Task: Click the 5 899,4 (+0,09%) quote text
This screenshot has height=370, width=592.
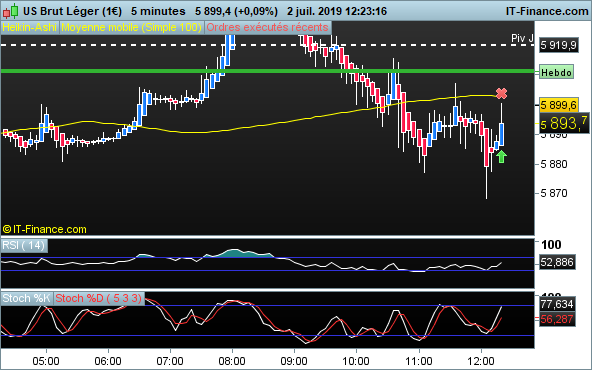Action: pyautogui.click(x=236, y=11)
